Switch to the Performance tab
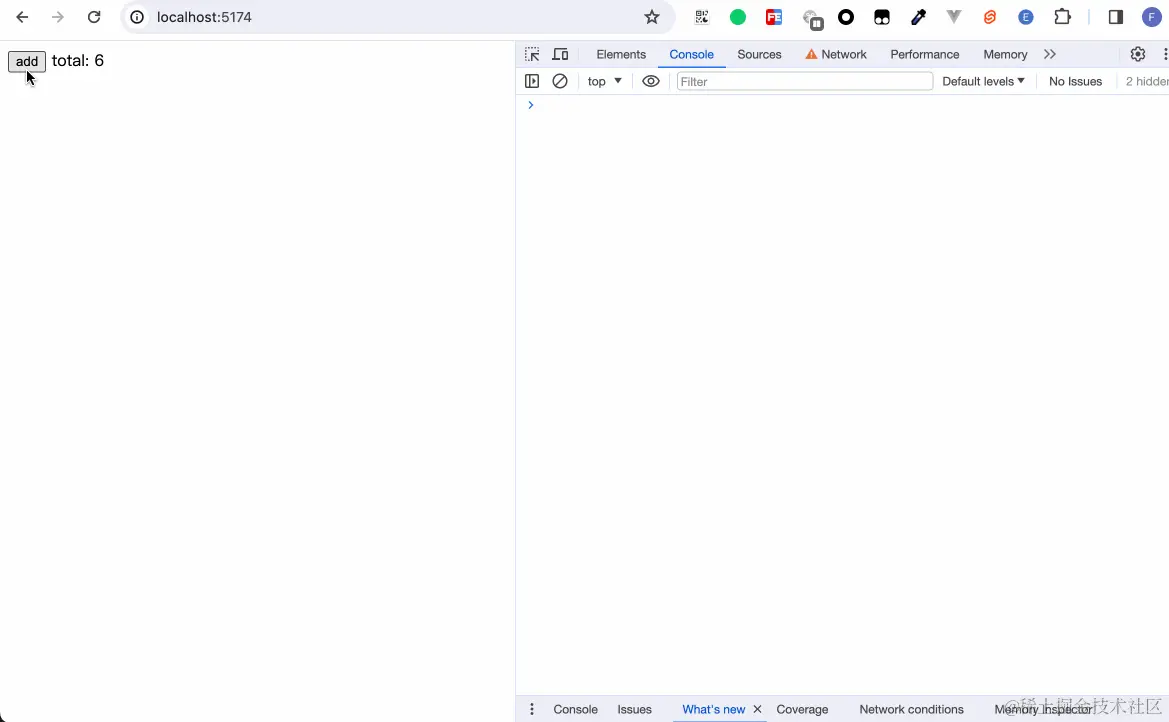 click(924, 54)
